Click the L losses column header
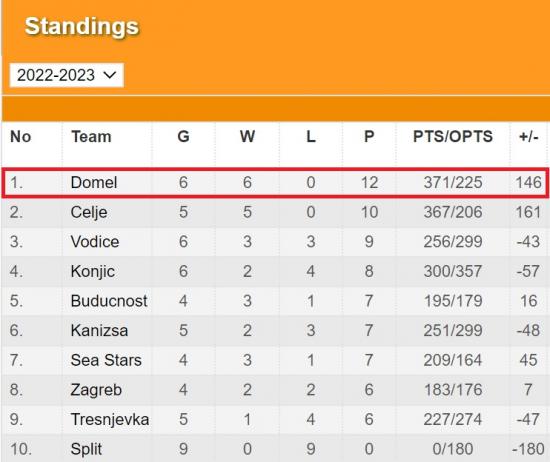550x462 pixels. click(311, 136)
